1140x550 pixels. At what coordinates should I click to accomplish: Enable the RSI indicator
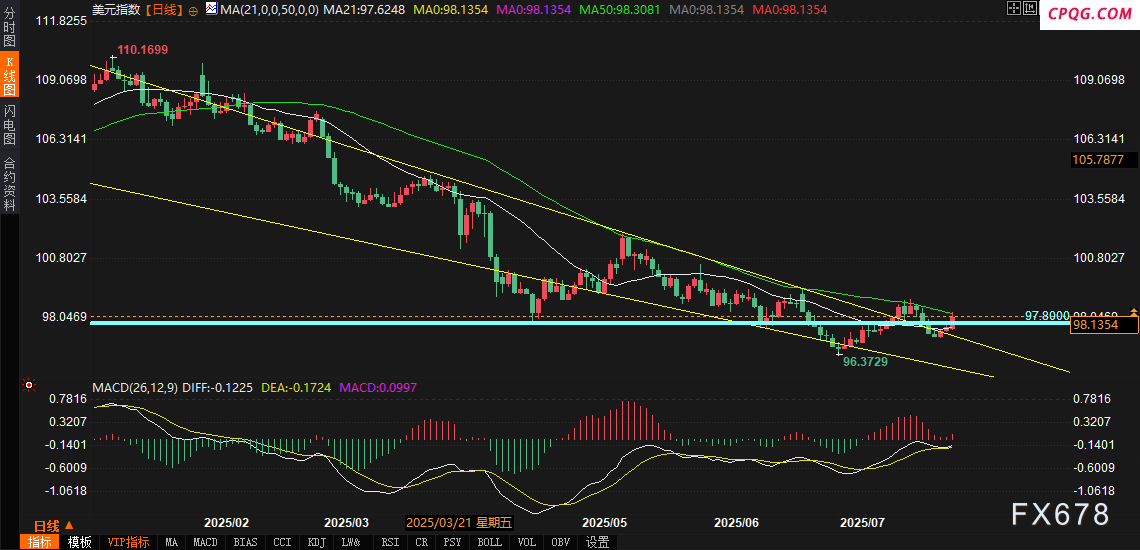tap(389, 542)
